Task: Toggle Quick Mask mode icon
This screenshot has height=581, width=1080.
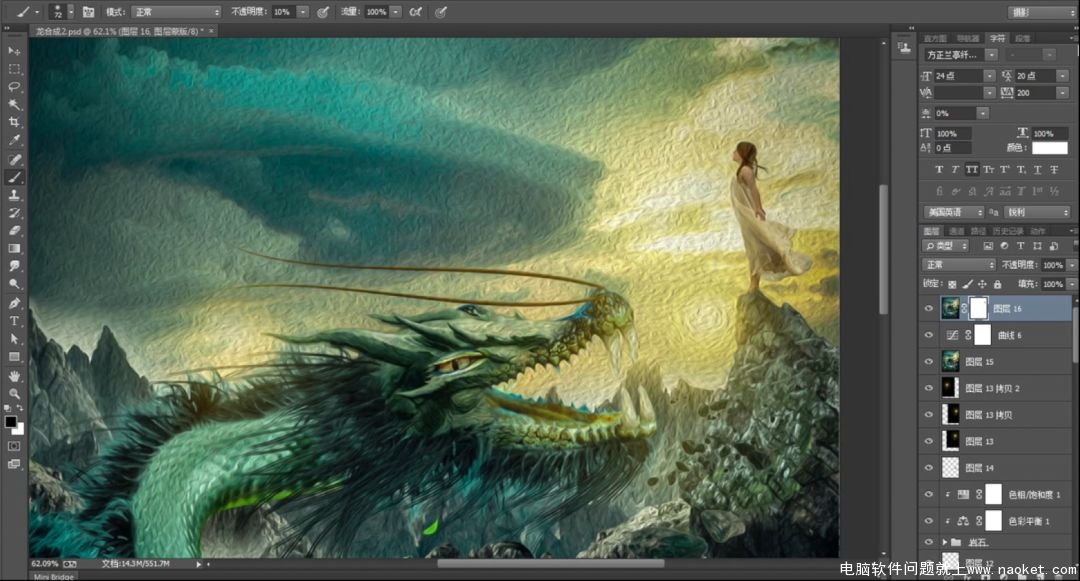Action: pos(14,446)
